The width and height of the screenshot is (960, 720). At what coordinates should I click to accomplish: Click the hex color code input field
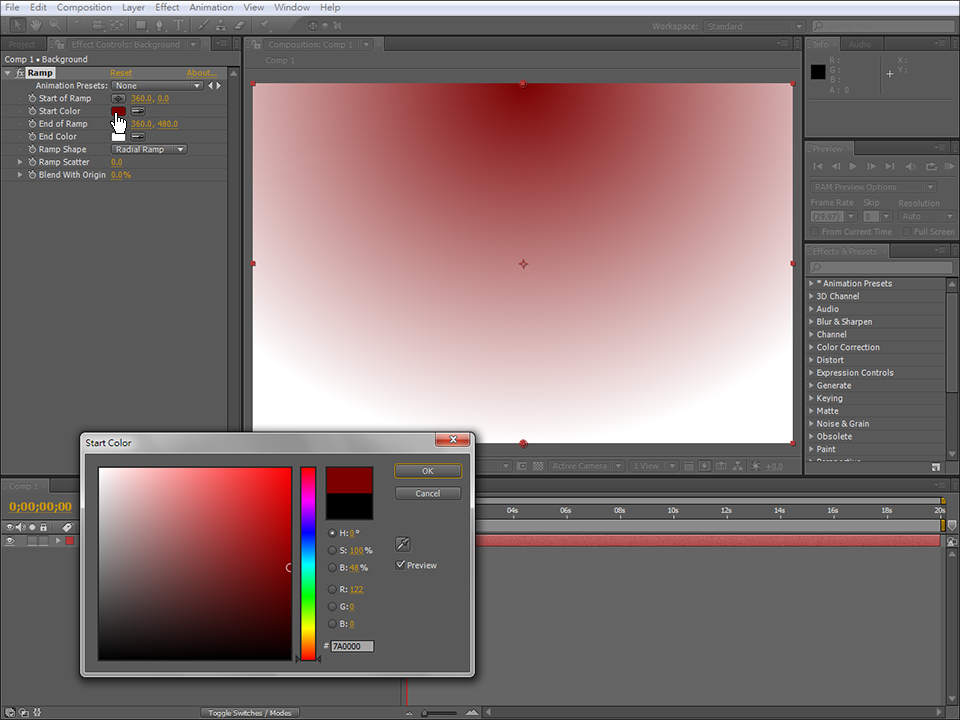click(x=352, y=646)
